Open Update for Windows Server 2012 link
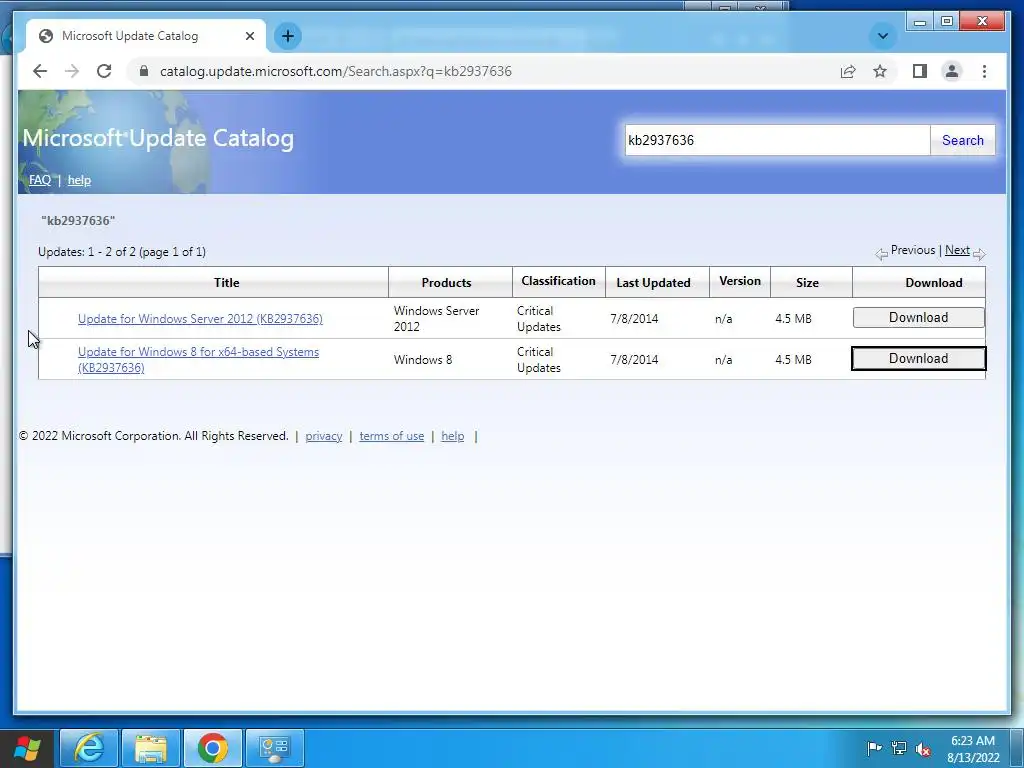The image size is (1024, 768). [x=200, y=319]
